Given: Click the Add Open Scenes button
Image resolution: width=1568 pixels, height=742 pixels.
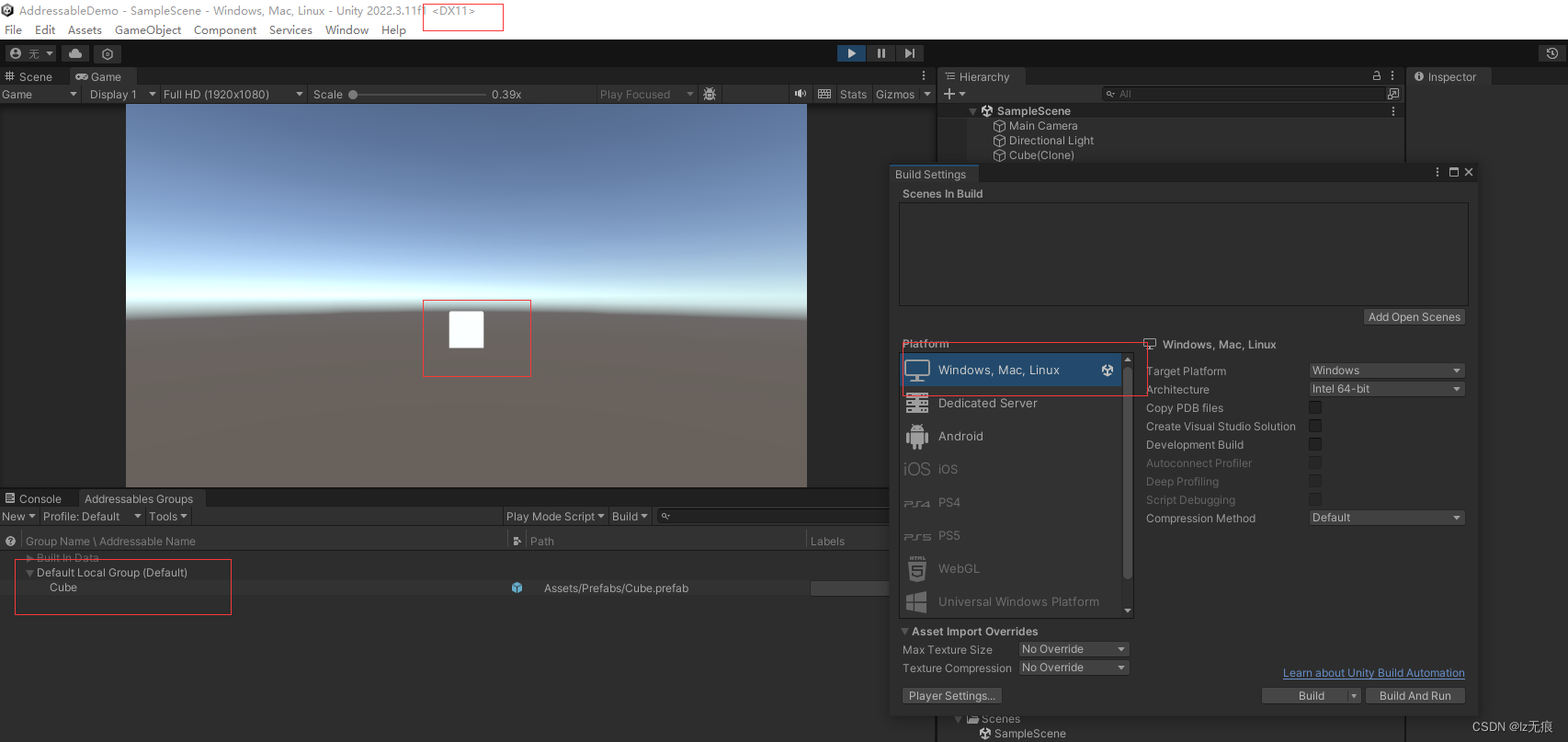Looking at the screenshot, I should pos(1414,317).
